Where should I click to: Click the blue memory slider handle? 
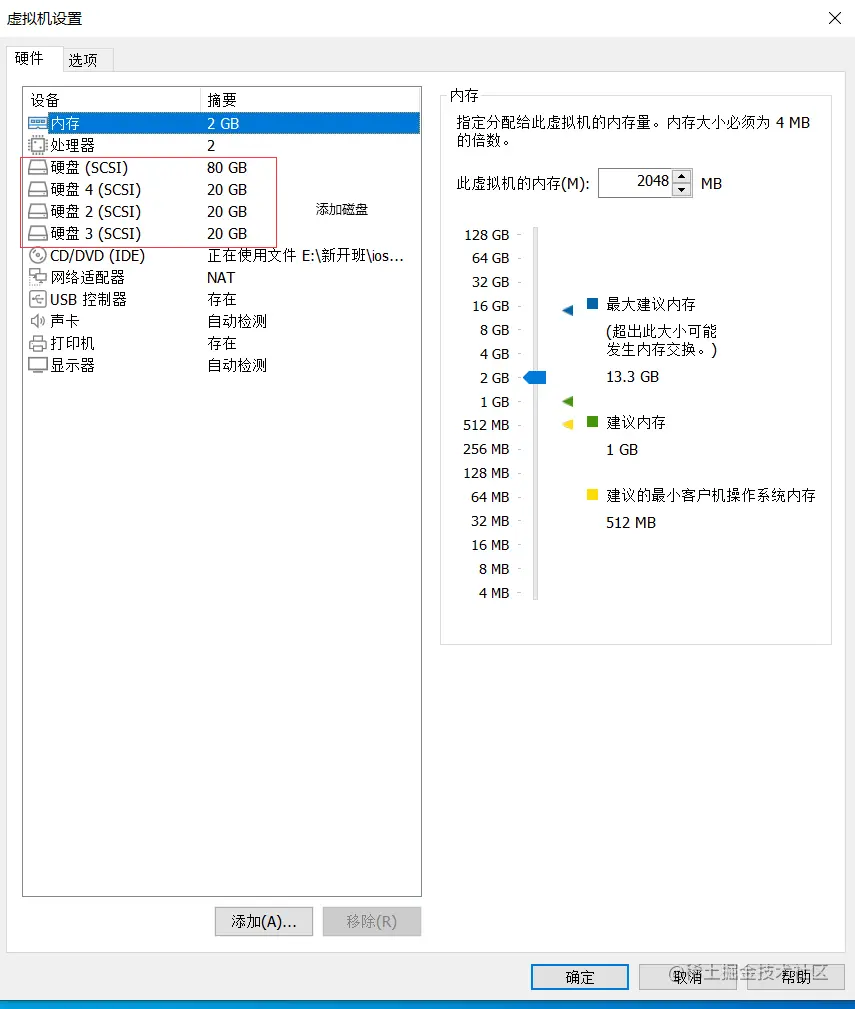(536, 377)
